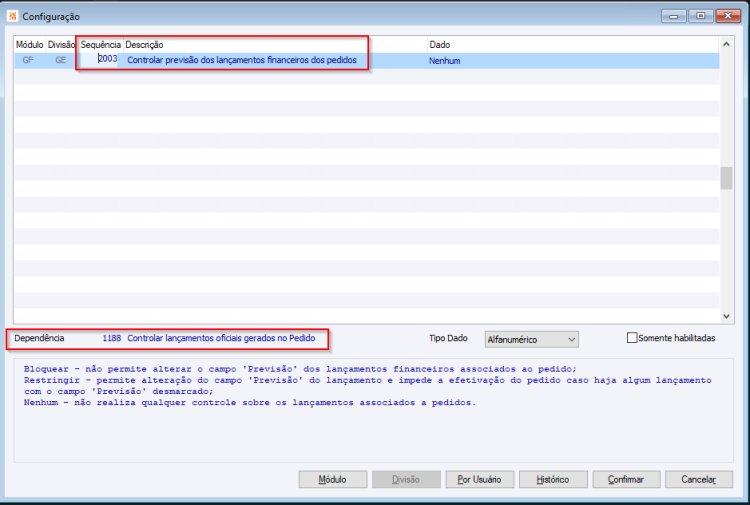Select the row Controlar previsão dos lançamentos financeiros

(x=366, y=60)
